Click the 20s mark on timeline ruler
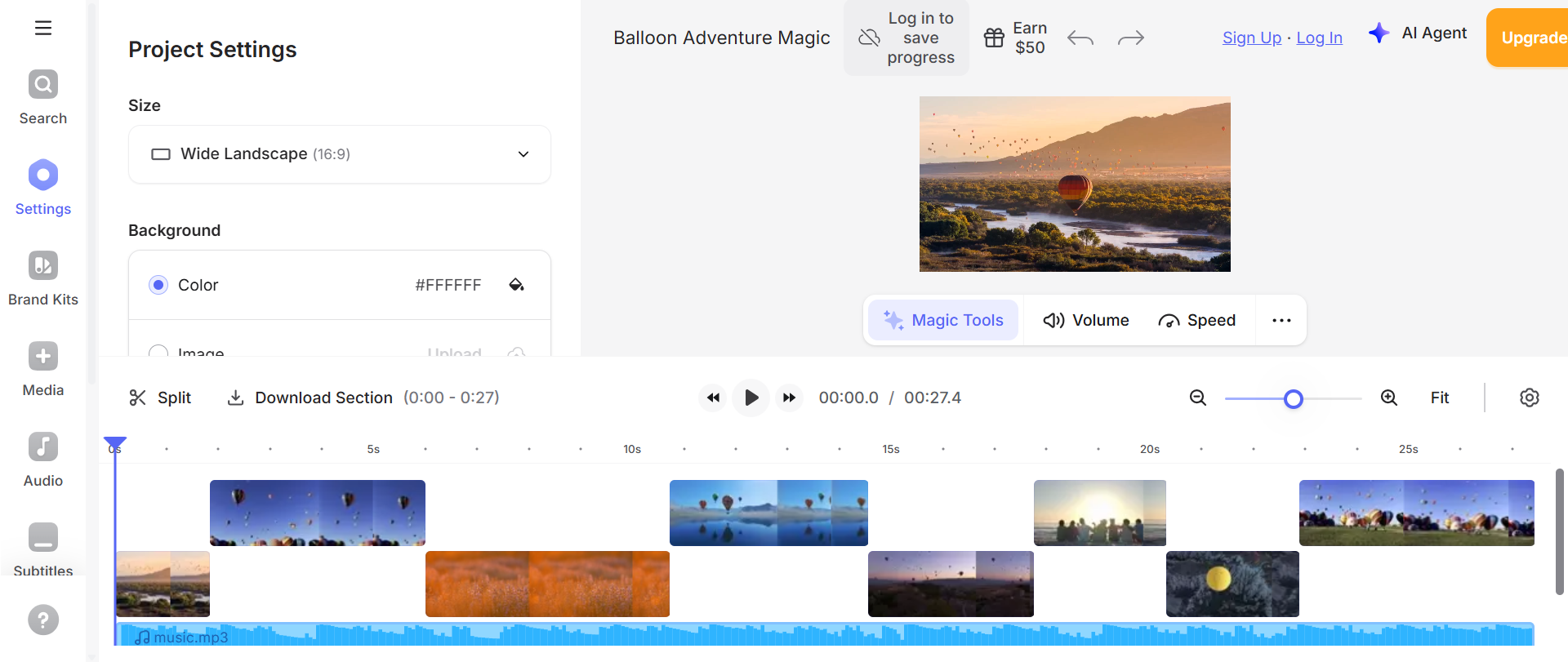 coord(1150,449)
